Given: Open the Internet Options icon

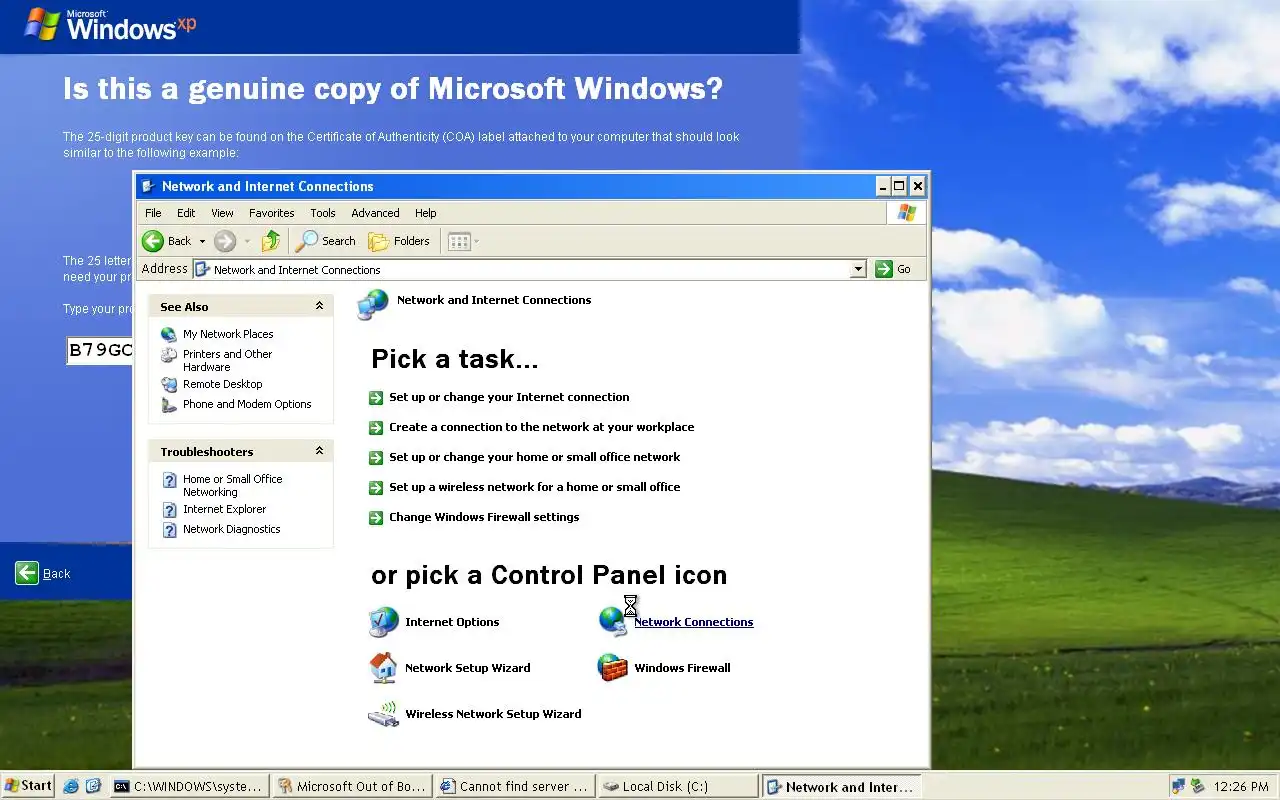Looking at the screenshot, I should [383, 622].
